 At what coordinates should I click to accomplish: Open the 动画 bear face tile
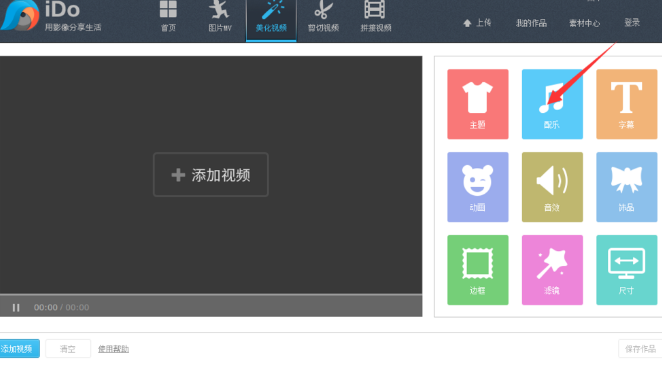tap(478, 187)
